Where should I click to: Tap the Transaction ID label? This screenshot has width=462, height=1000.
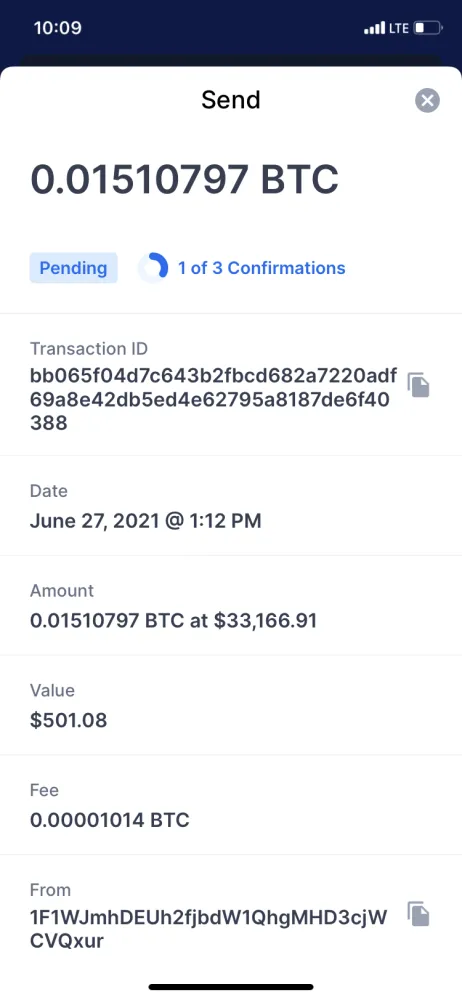(x=89, y=349)
